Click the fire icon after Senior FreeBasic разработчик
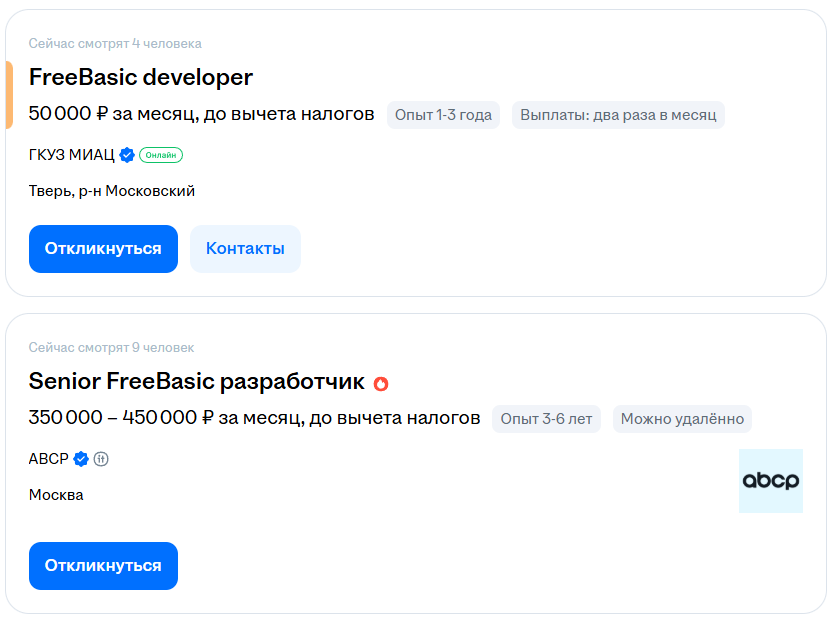Image resolution: width=838 pixels, height=622 pixels. click(381, 384)
